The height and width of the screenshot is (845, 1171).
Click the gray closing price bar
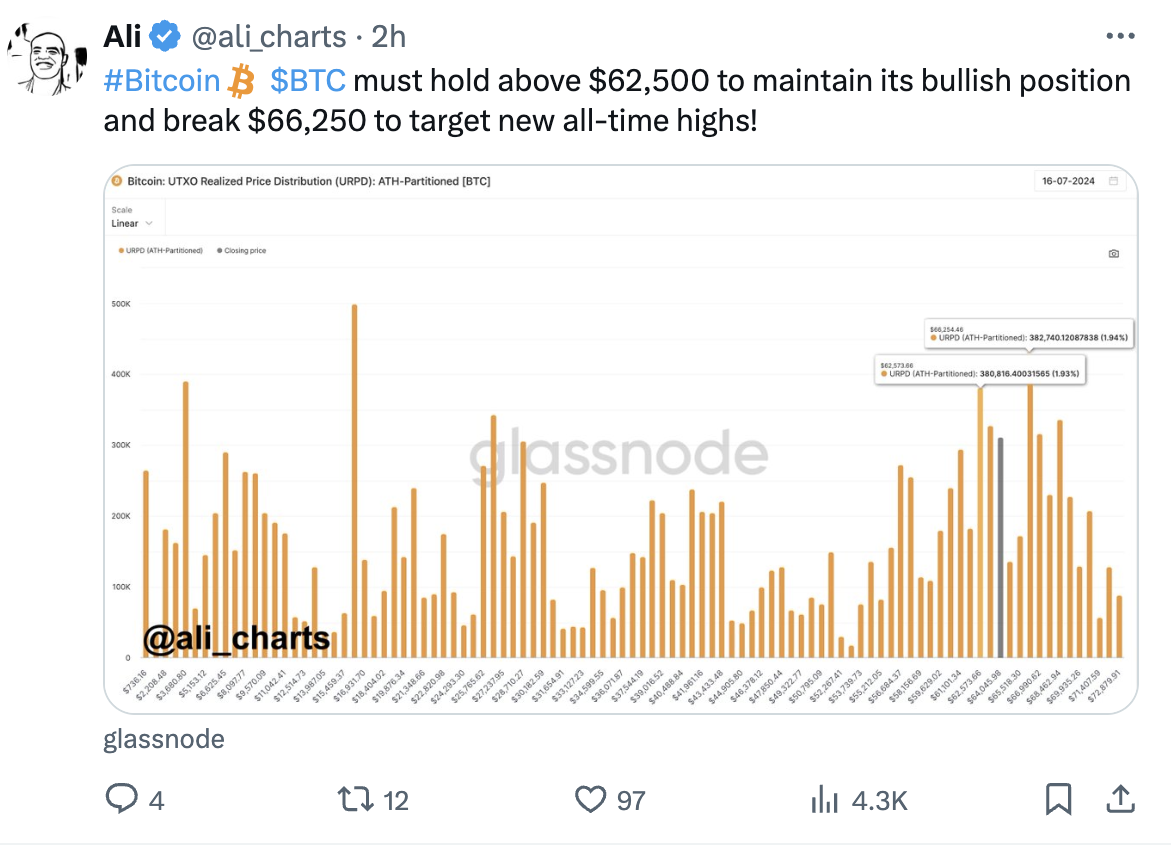click(x=1000, y=548)
